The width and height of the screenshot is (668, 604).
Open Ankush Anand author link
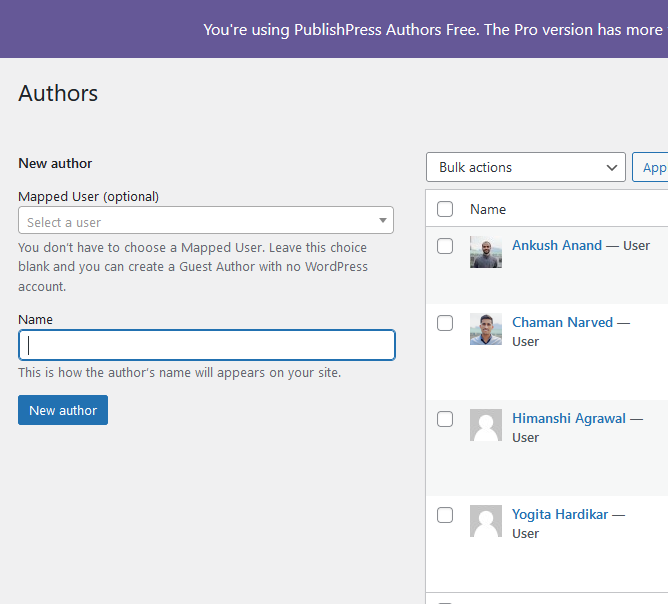click(x=557, y=245)
